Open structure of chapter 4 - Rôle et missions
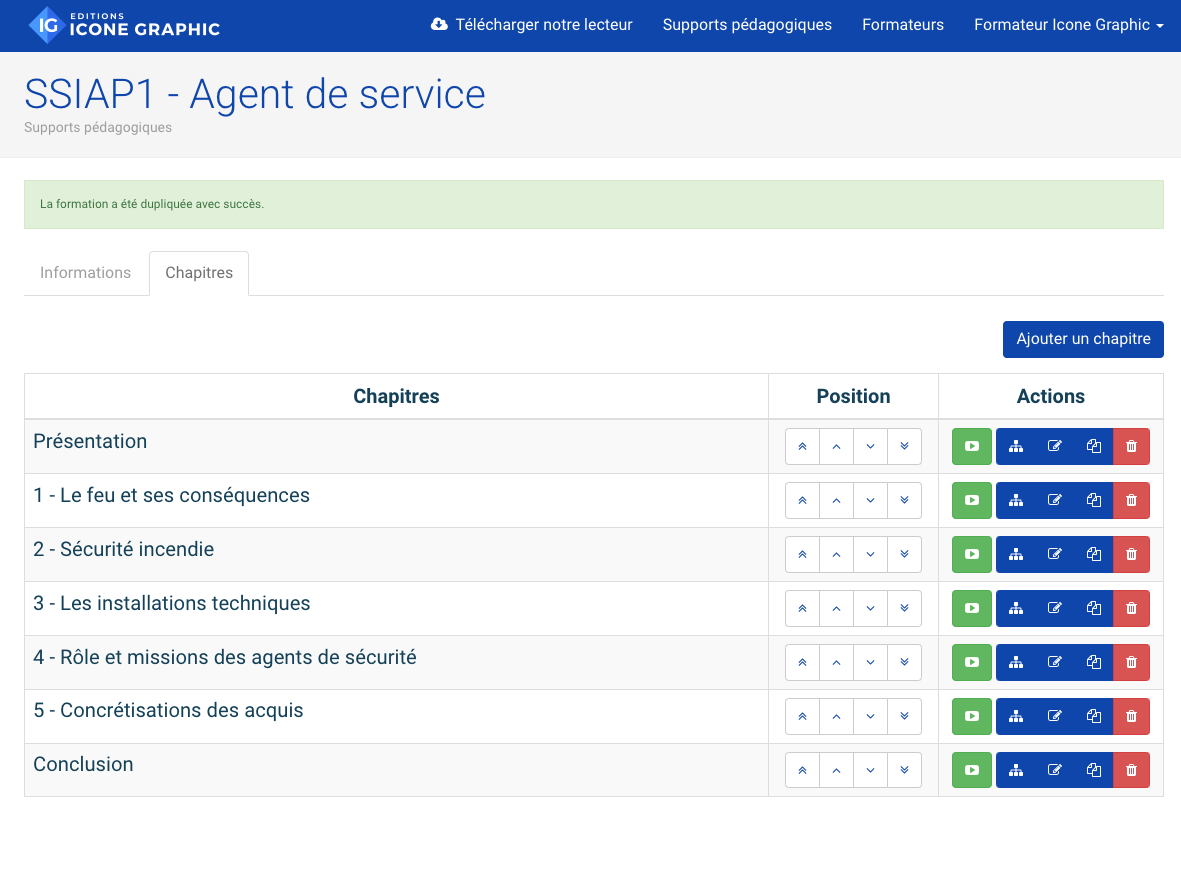 pyautogui.click(x=1016, y=663)
